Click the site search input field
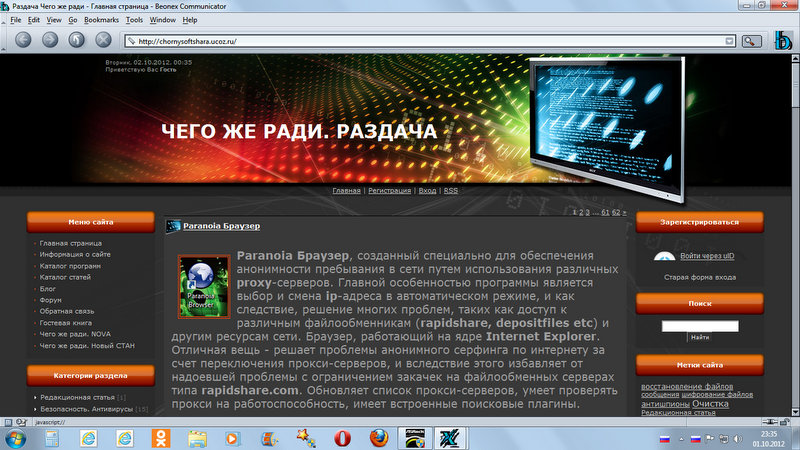 pyautogui.click(x=699, y=326)
